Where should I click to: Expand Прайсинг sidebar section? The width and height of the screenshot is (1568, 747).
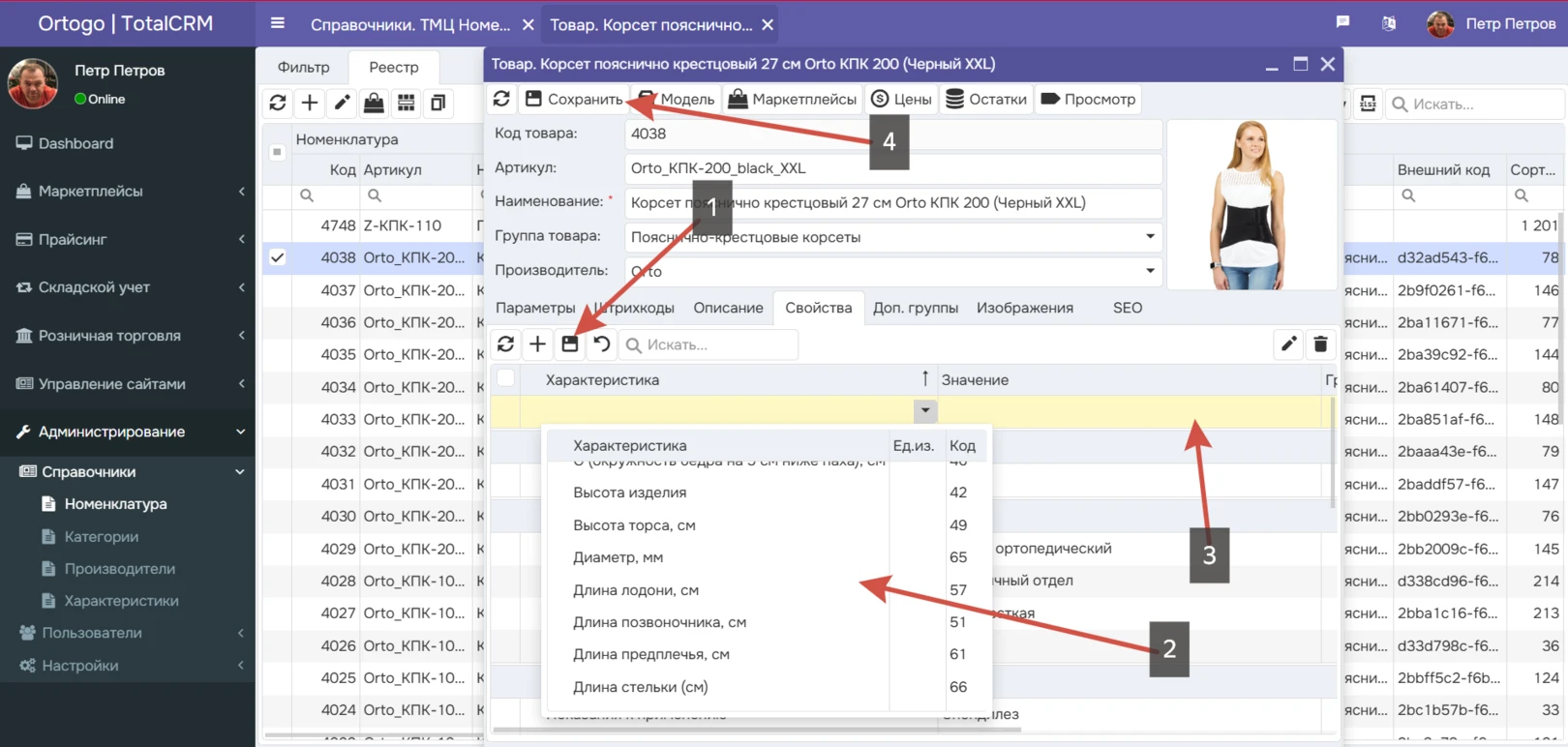pos(127,239)
